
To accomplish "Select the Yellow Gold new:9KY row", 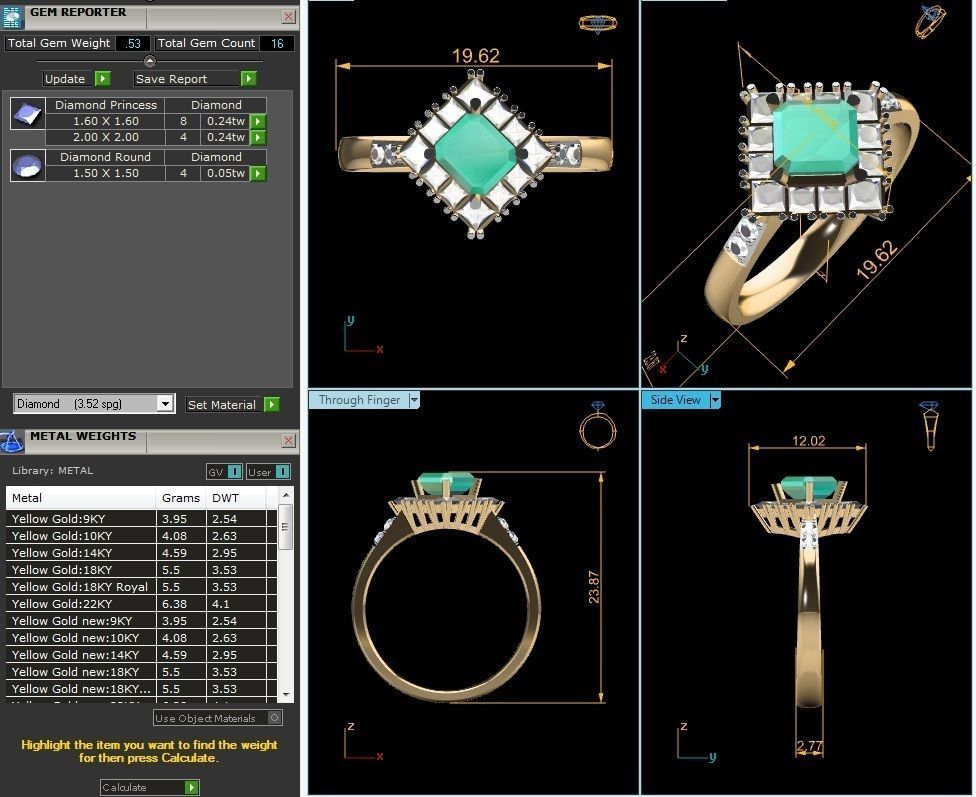I will coord(141,621).
